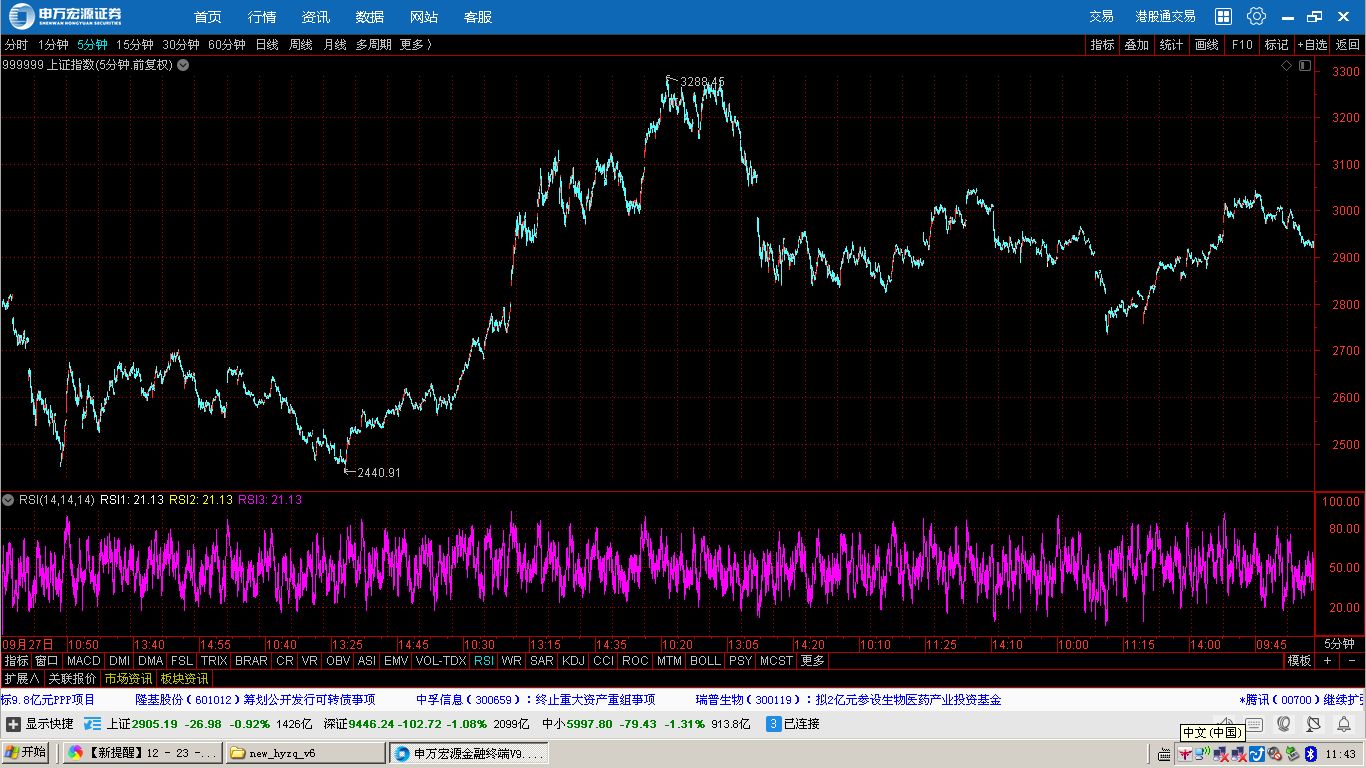This screenshot has height=768, width=1366.
Task: Click the coil-shaped icon in status bar
Action: click(x=1283, y=724)
